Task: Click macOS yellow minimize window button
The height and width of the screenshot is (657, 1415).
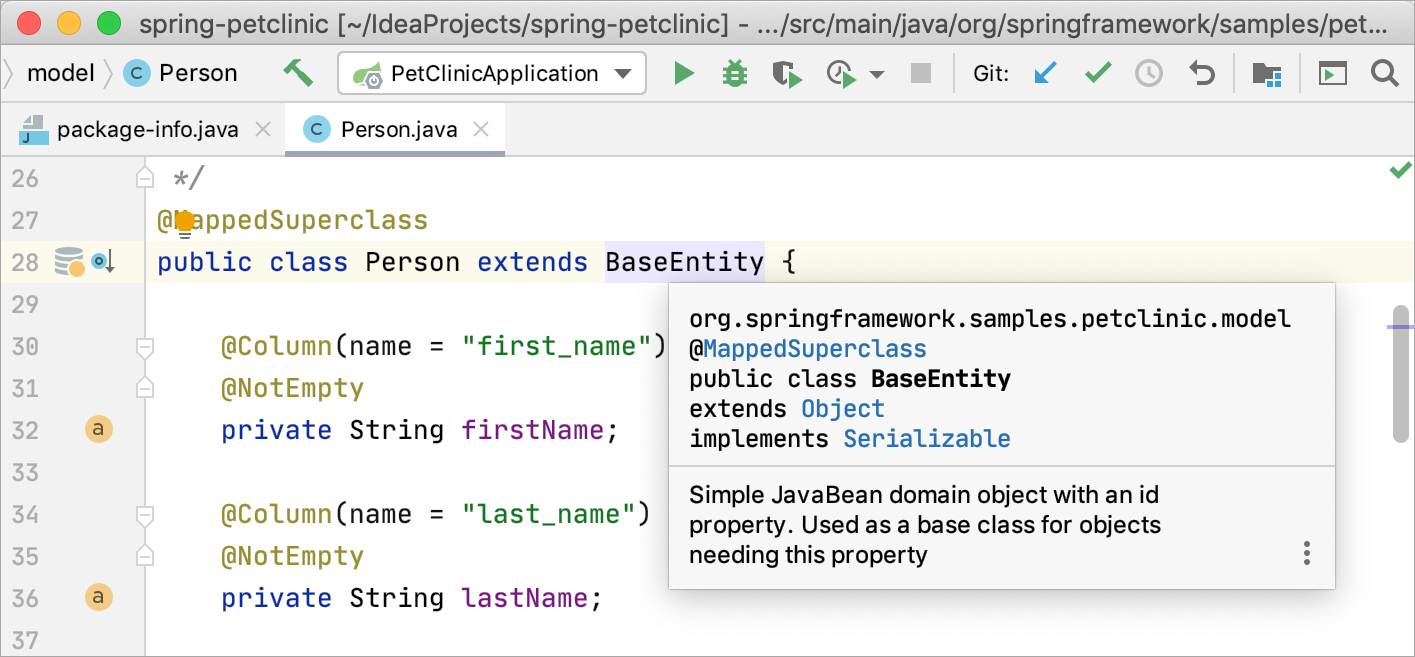Action: click(x=69, y=22)
